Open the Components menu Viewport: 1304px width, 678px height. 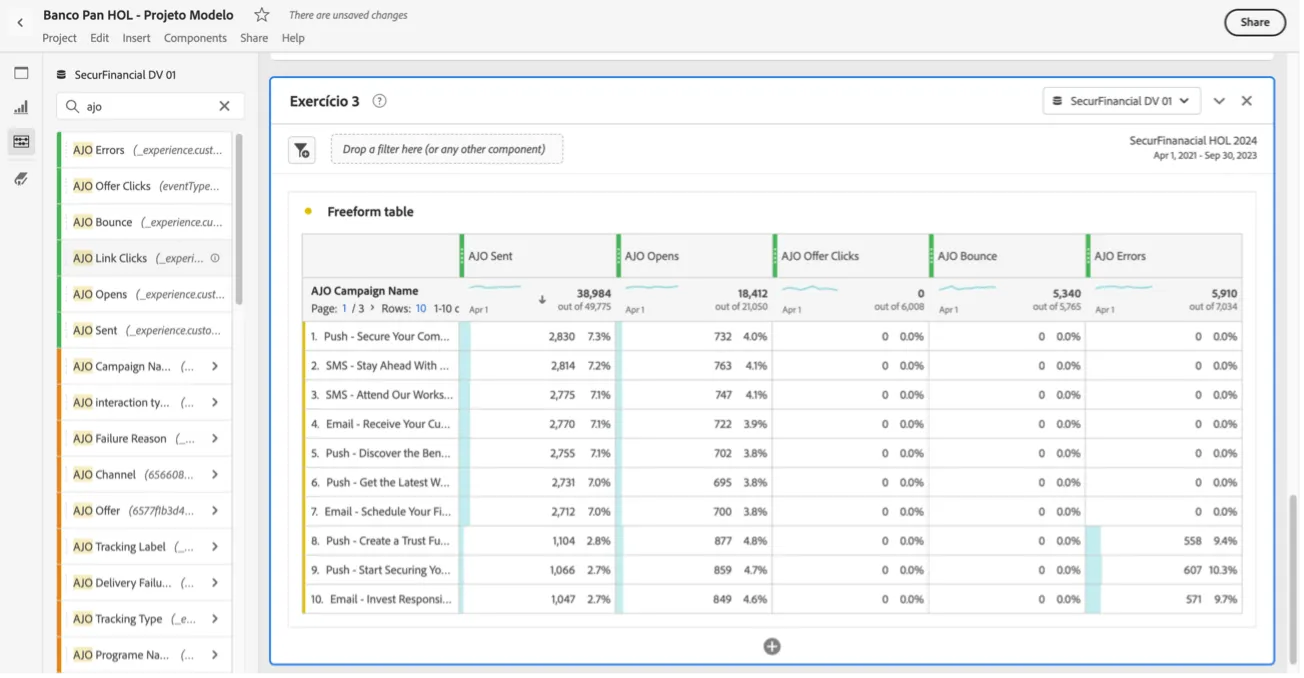click(196, 38)
